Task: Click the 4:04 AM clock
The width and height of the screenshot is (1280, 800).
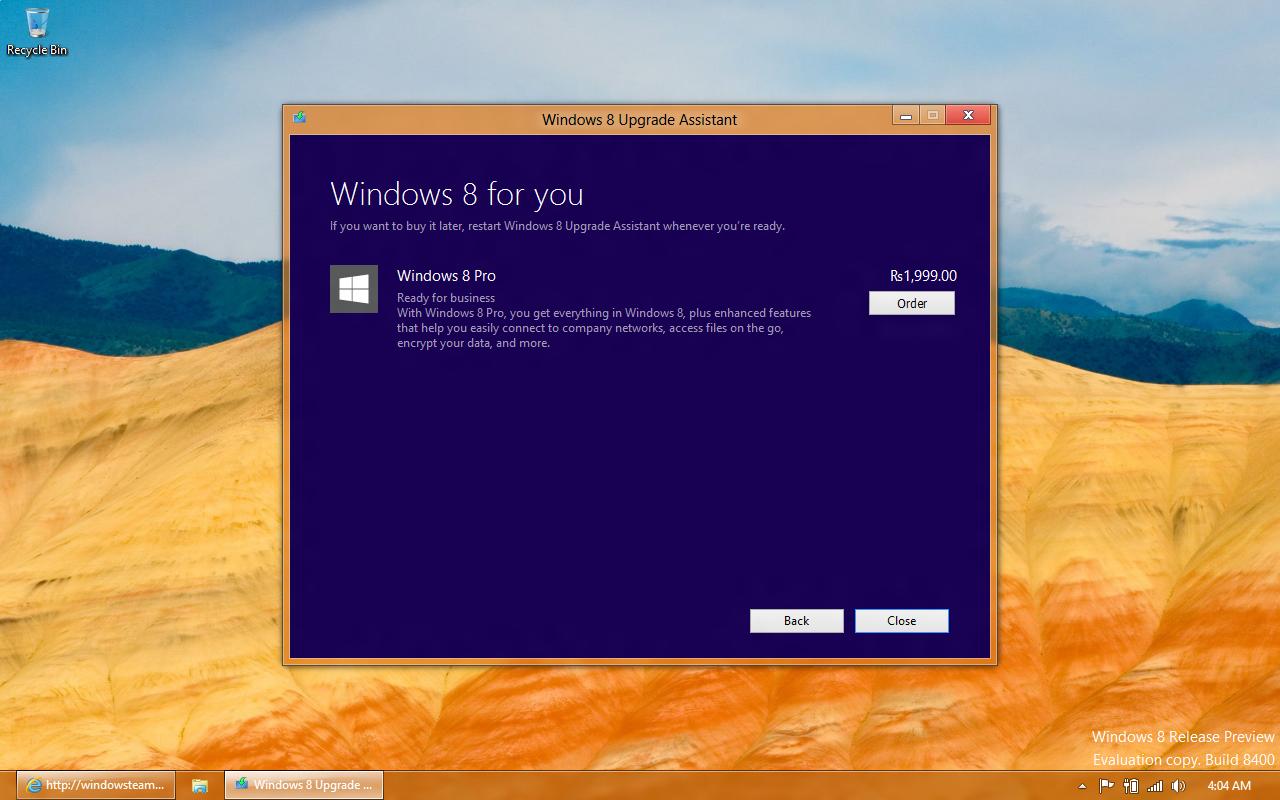Action: (1229, 786)
